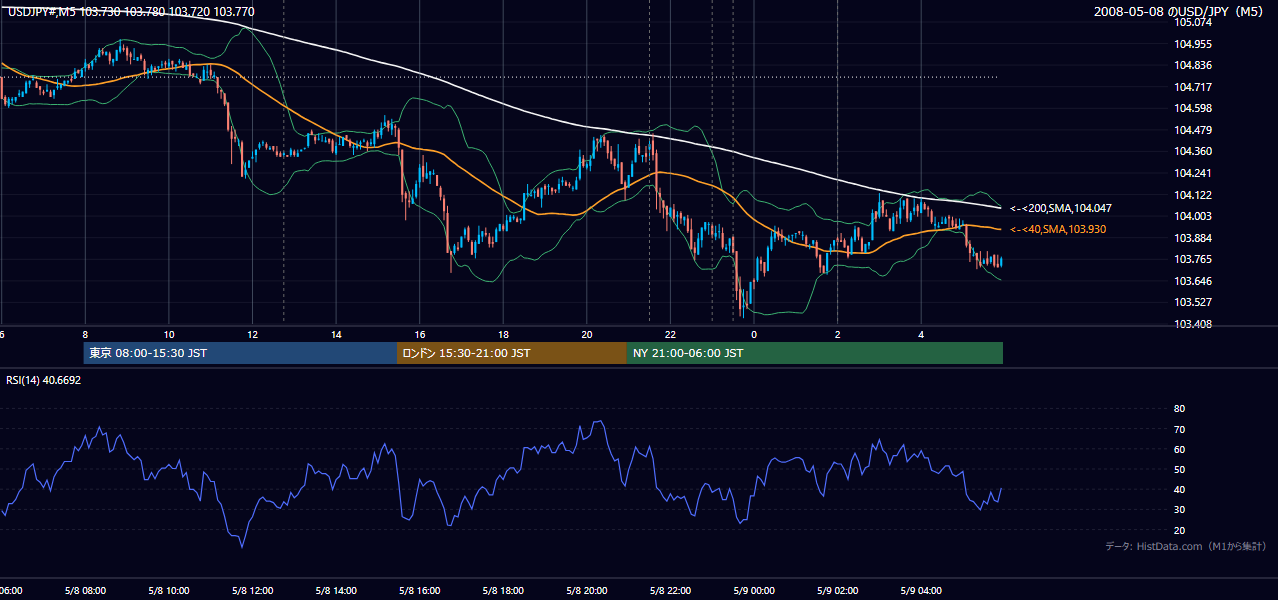This screenshot has width=1278, height=600.
Task: Click the 5/9 00:00 date label
Action: 753,590
